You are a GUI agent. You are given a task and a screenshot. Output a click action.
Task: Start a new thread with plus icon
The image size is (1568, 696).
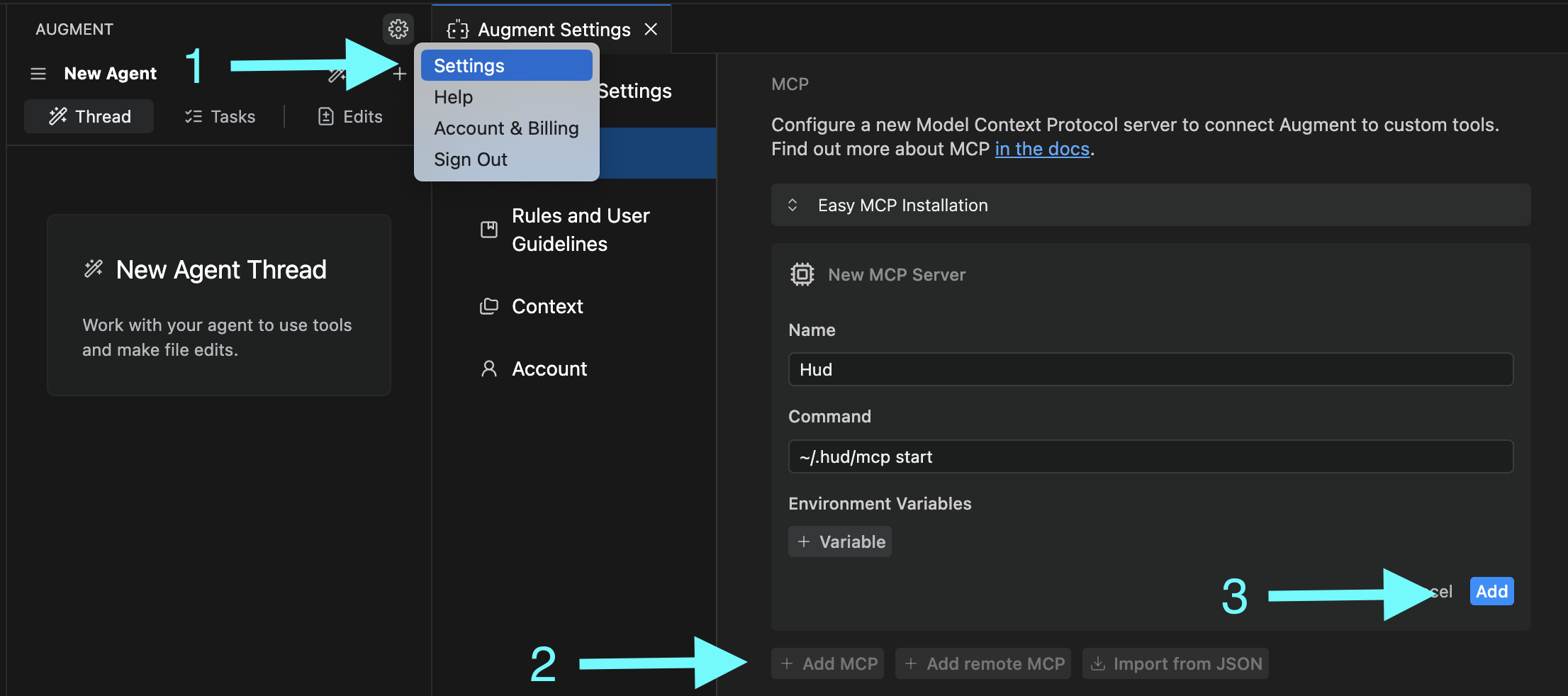point(400,74)
